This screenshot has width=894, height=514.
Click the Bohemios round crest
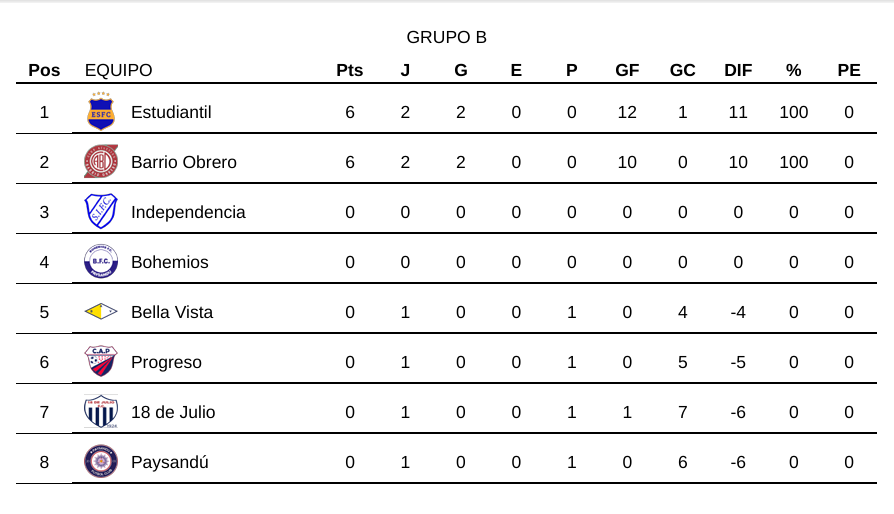(x=101, y=262)
